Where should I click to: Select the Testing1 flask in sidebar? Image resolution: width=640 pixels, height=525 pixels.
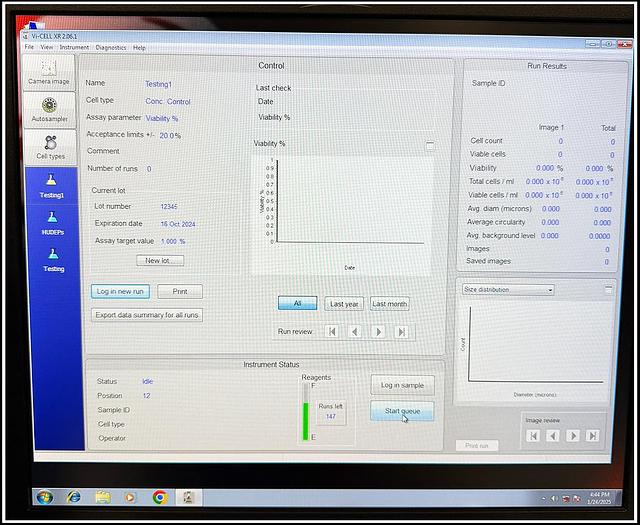coord(51,186)
